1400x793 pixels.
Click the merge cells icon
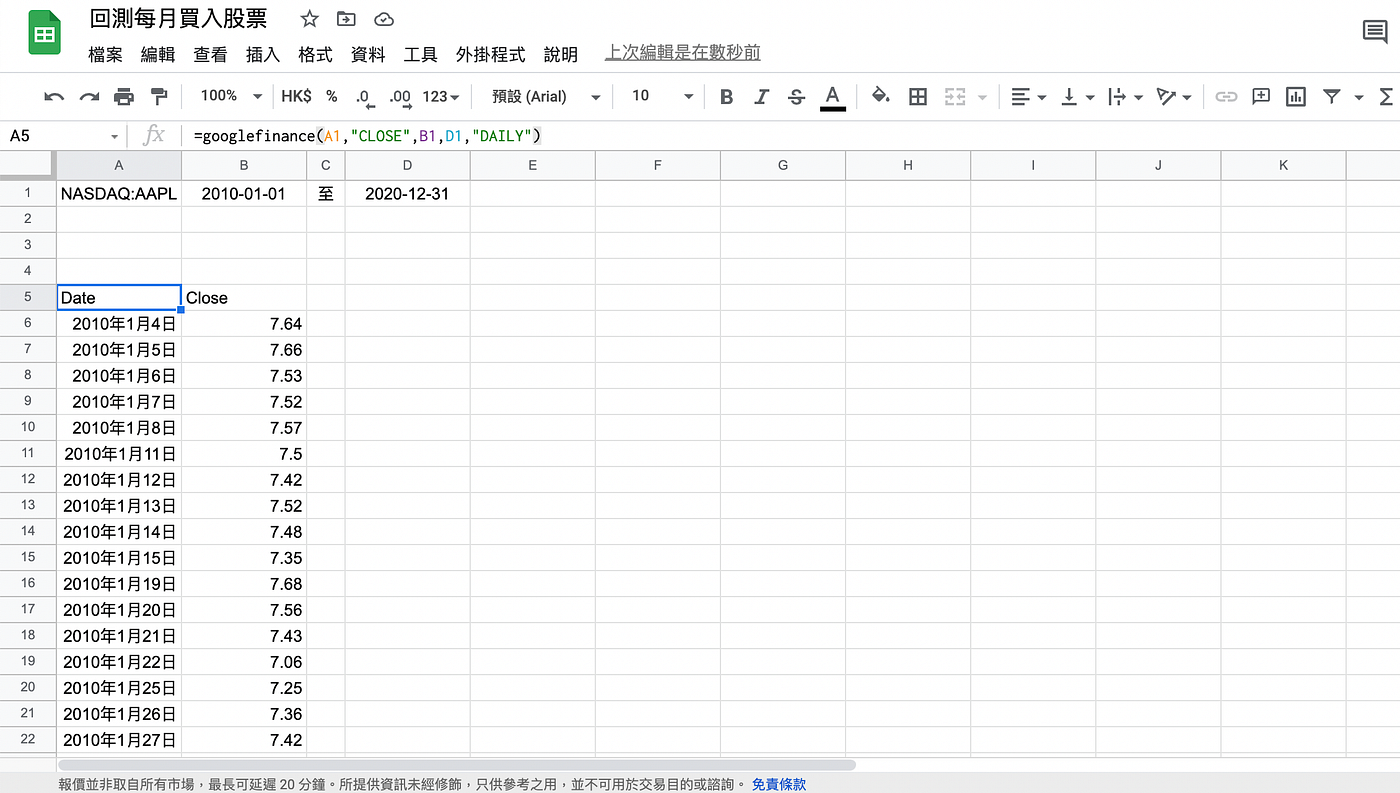point(955,97)
